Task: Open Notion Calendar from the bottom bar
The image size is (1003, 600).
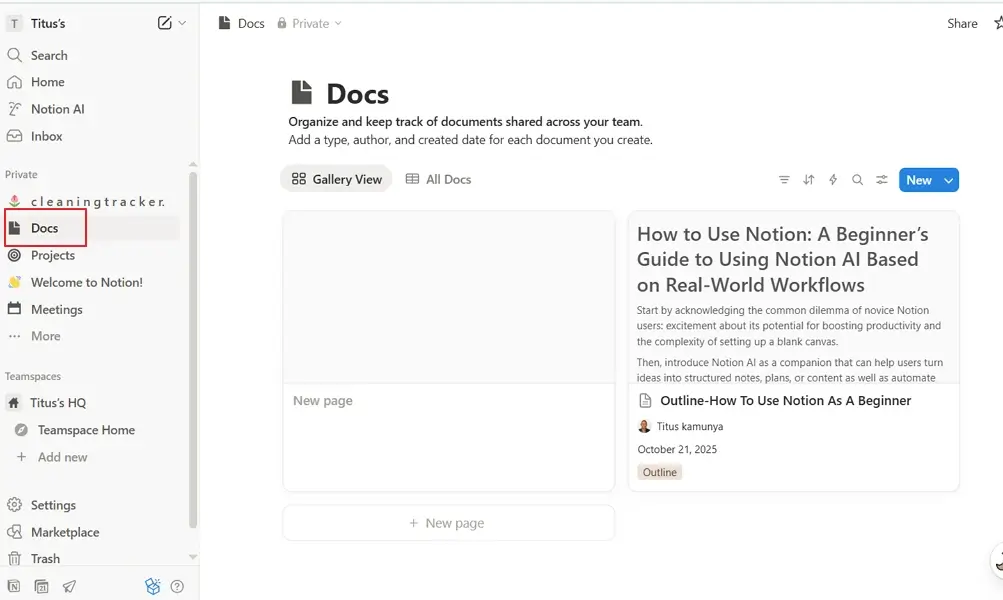Action: (40, 586)
